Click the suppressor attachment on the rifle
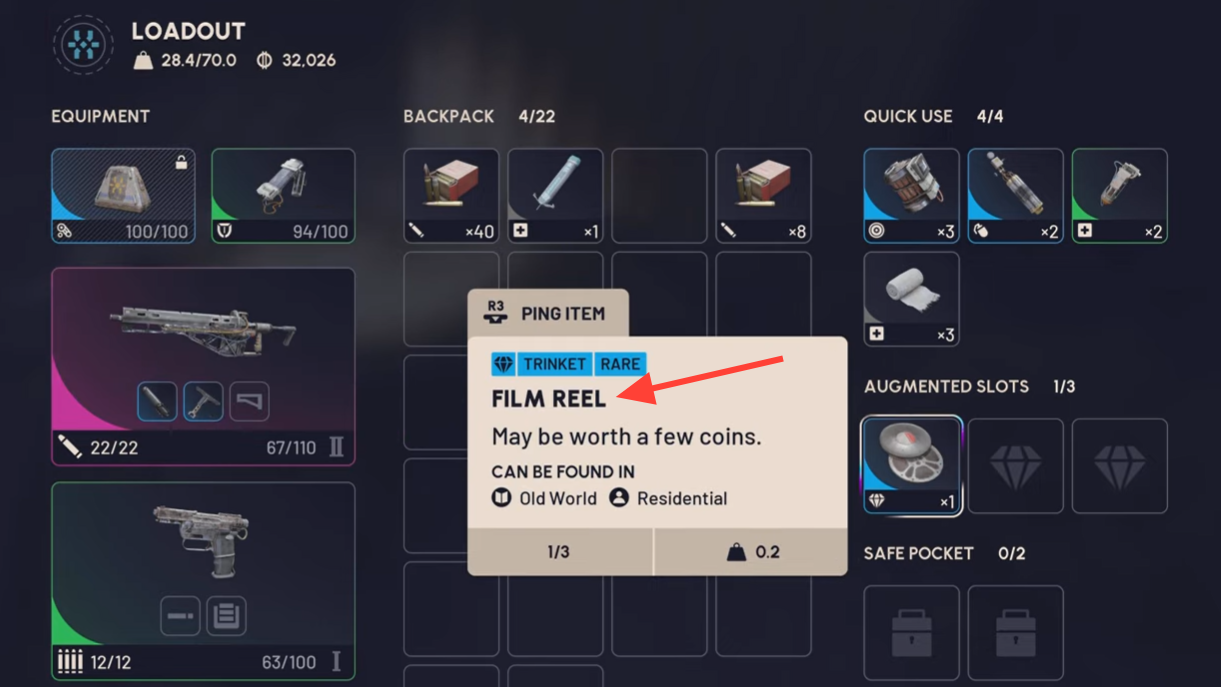This screenshot has height=687, width=1221. (x=157, y=402)
